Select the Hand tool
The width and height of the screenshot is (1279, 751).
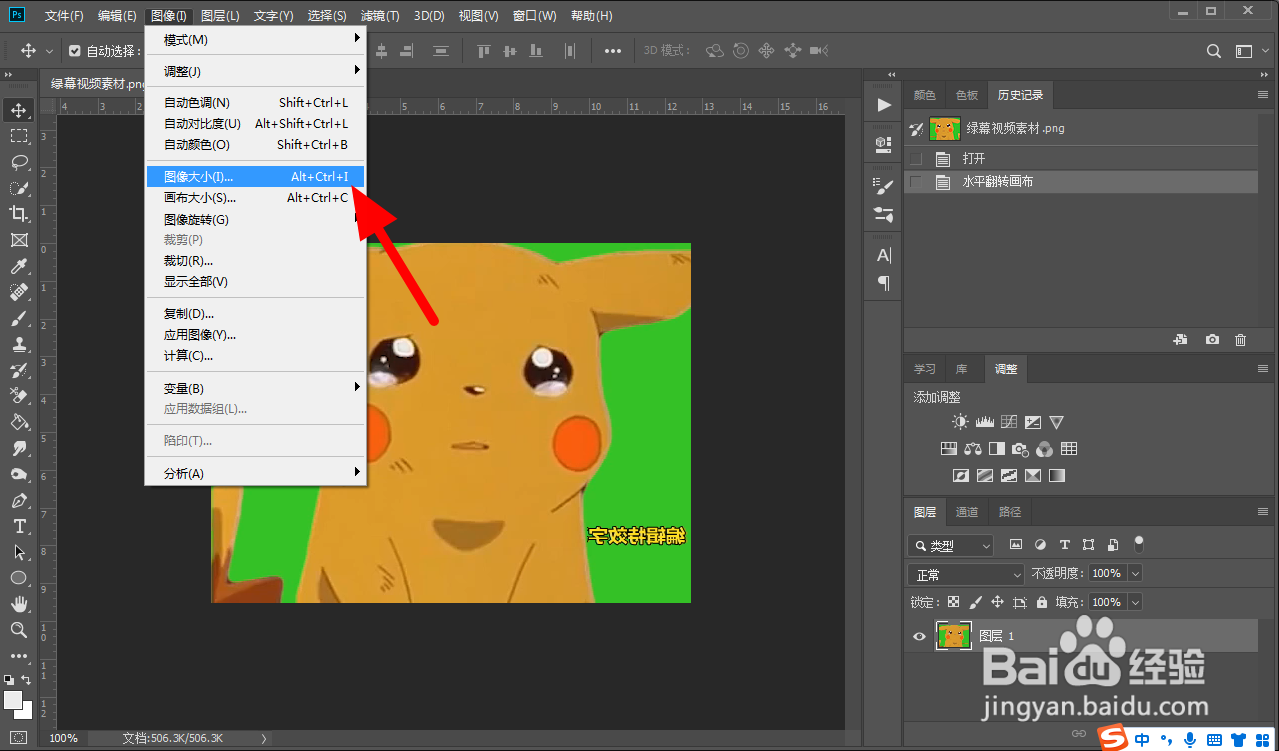pyautogui.click(x=19, y=604)
